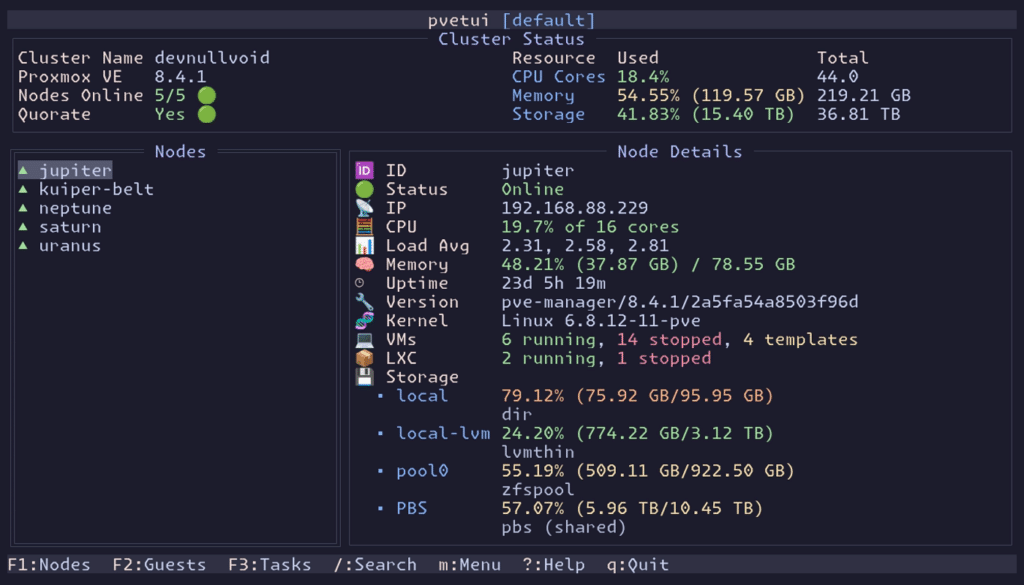Click the bar chart icon beside Load Avg

coord(364,246)
